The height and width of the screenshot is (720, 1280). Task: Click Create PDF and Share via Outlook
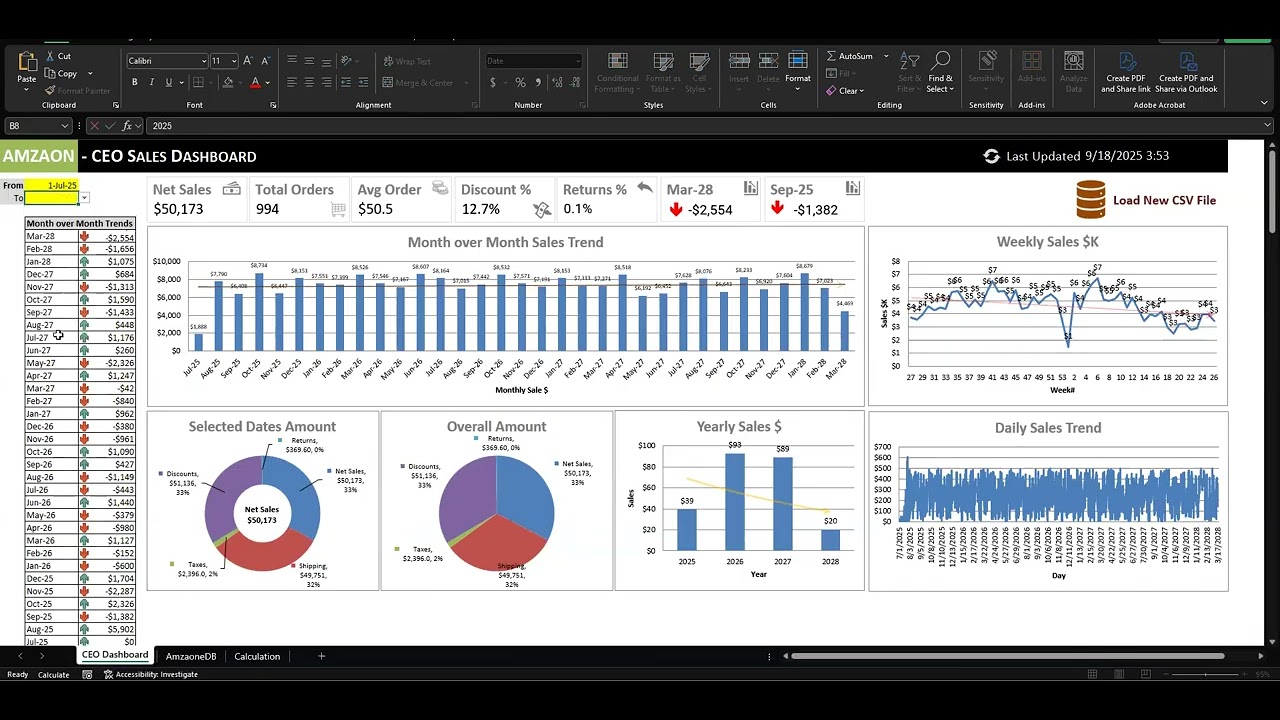[1187, 72]
